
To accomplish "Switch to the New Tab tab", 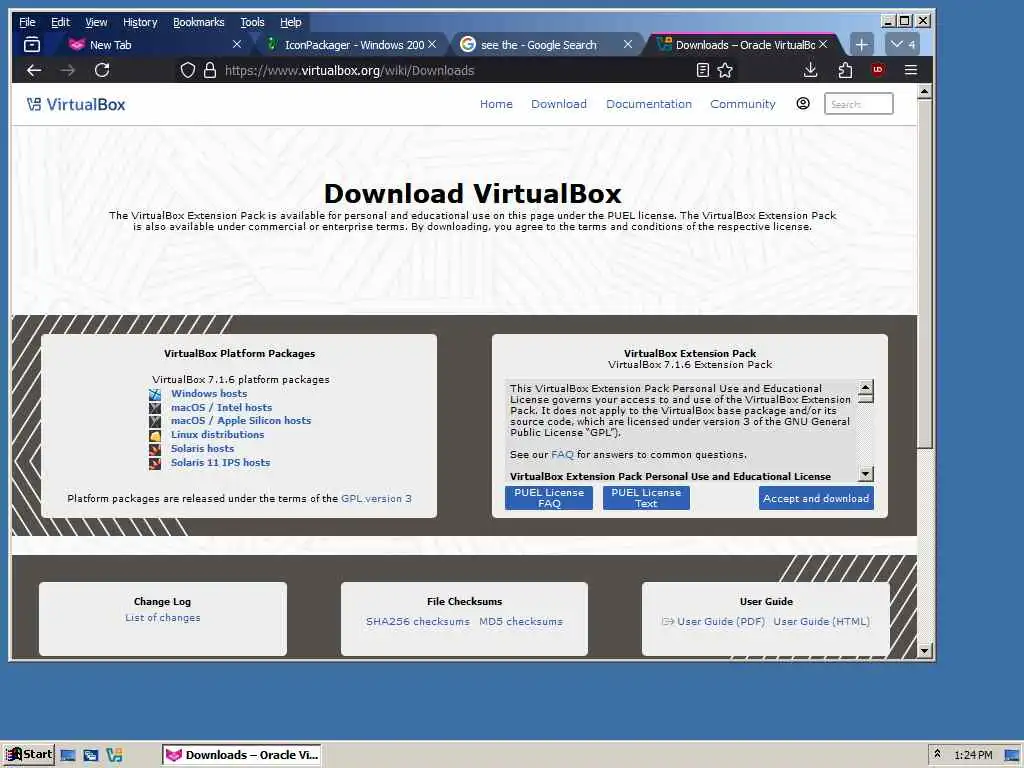I will 155,44.
